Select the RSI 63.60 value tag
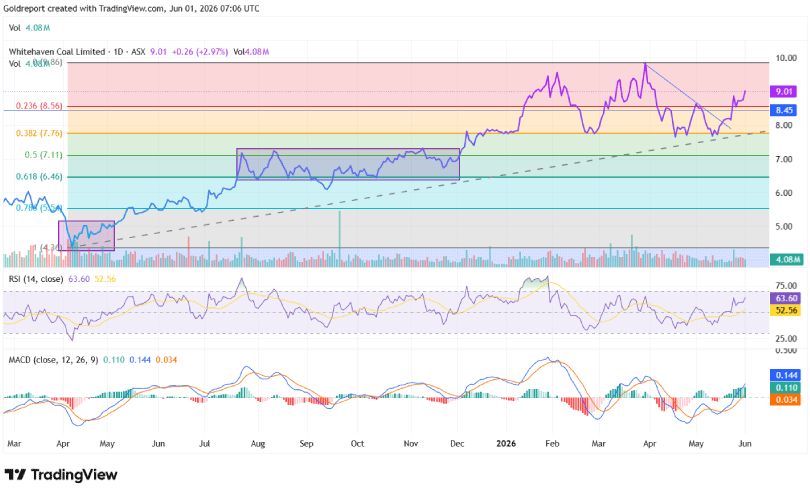 coord(785,298)
